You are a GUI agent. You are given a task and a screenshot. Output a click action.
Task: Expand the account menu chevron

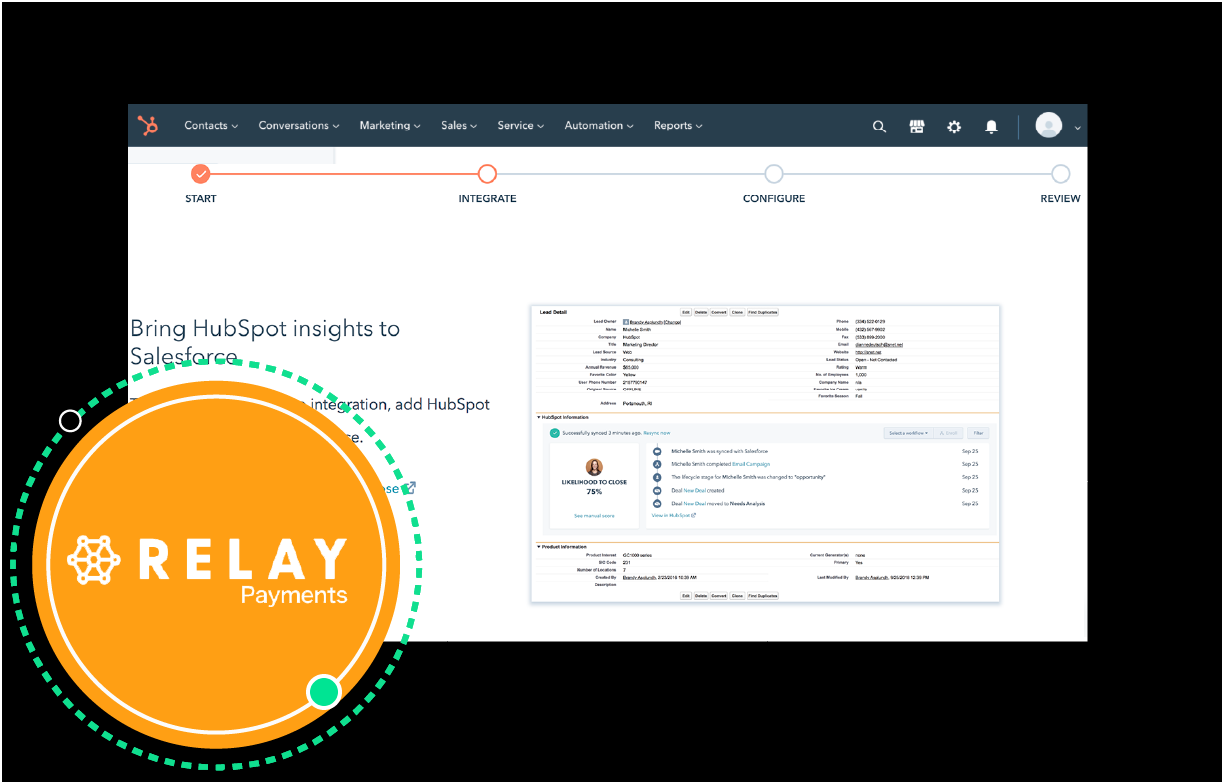[x=1077, y=127]
